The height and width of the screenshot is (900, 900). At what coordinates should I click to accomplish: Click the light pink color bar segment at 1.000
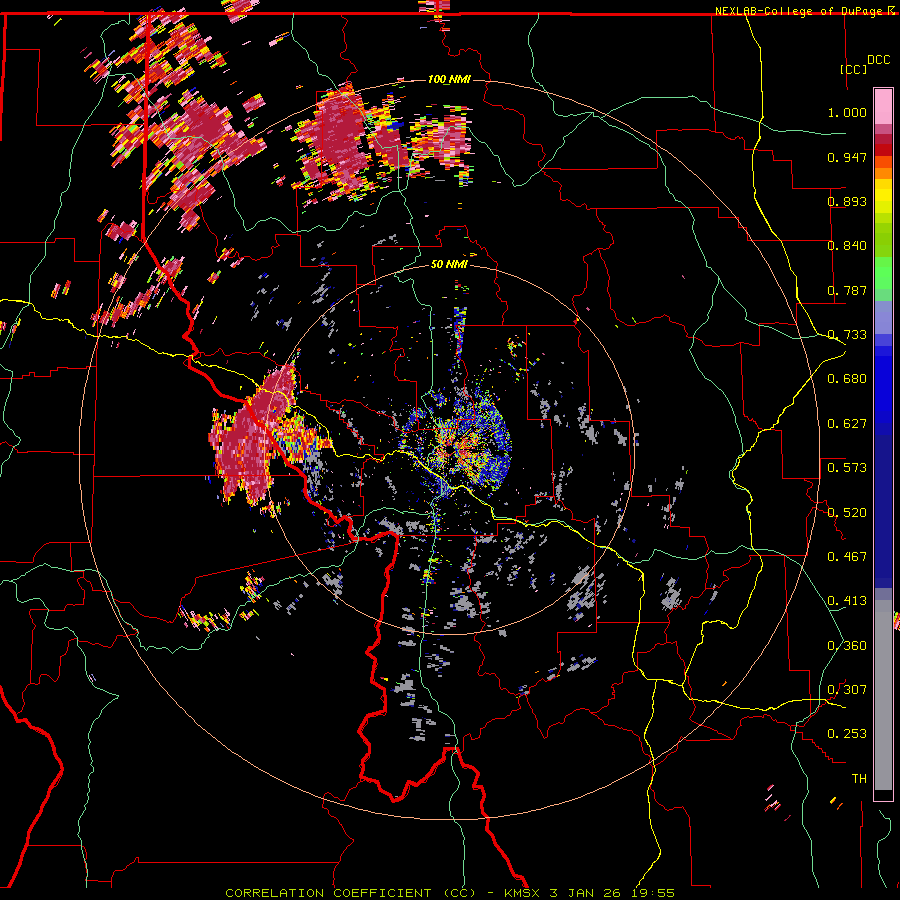883,107
